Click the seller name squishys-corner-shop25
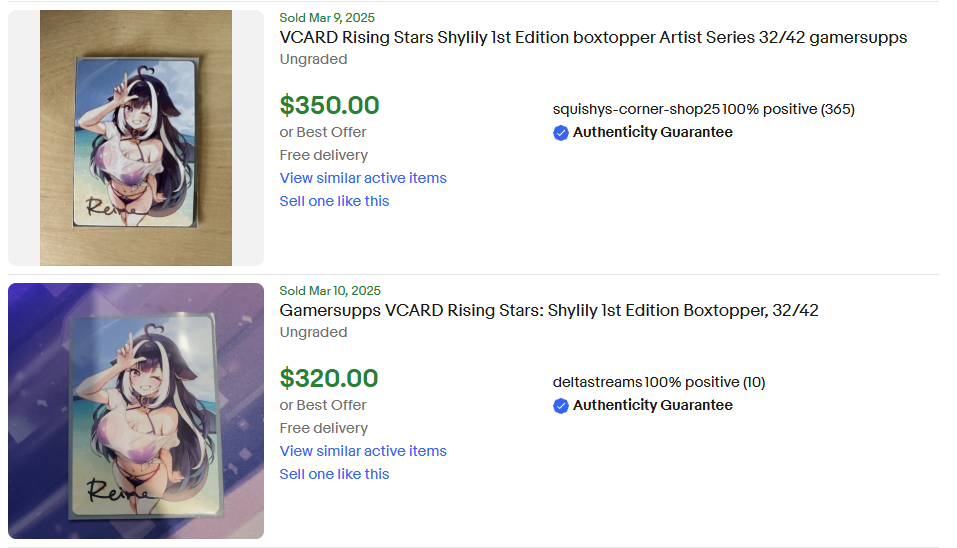Image resolution: width=957 pixels, height=548 pixels. 636,110
